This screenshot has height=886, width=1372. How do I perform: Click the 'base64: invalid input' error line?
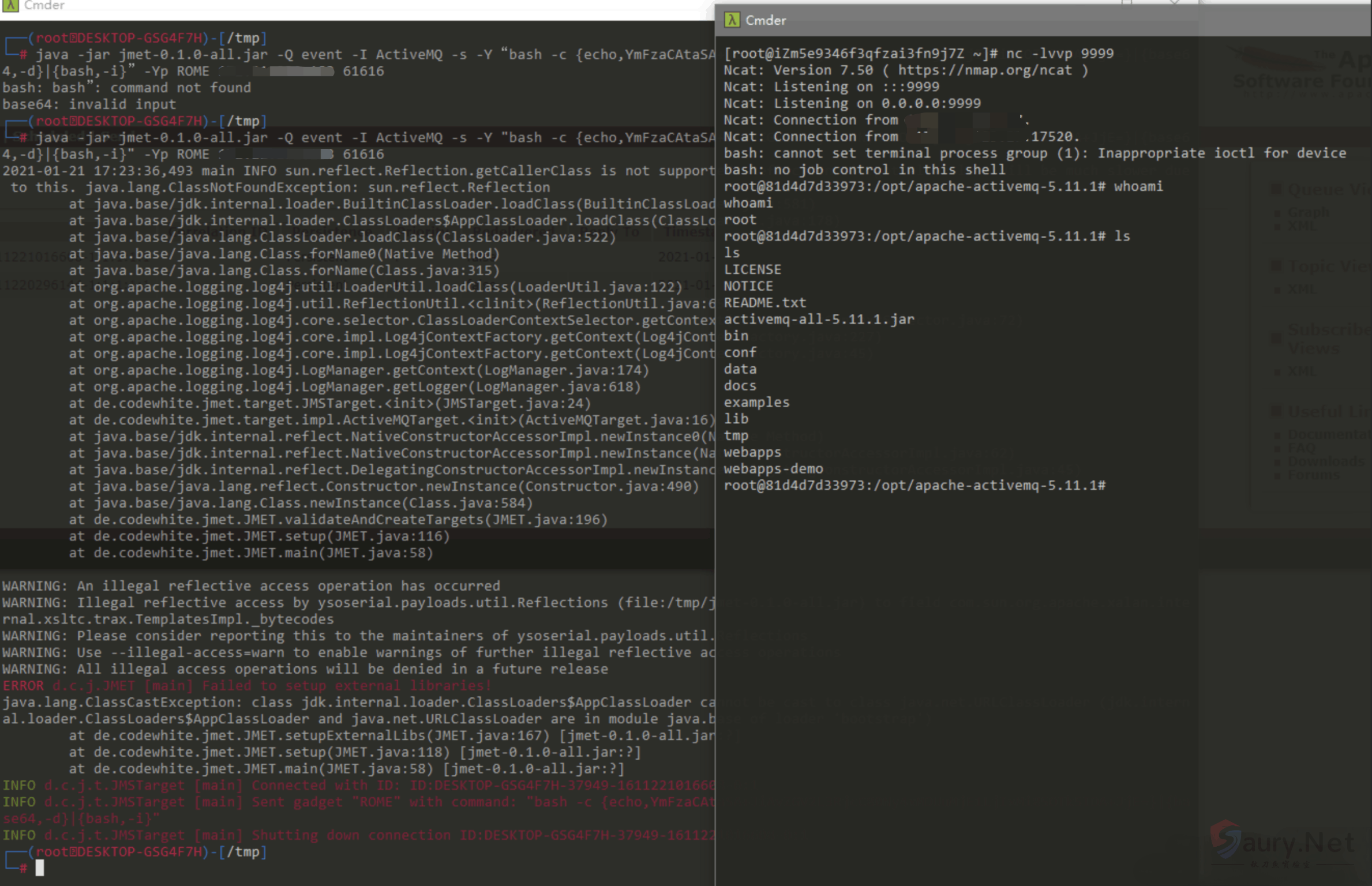[x=89, y=104]
